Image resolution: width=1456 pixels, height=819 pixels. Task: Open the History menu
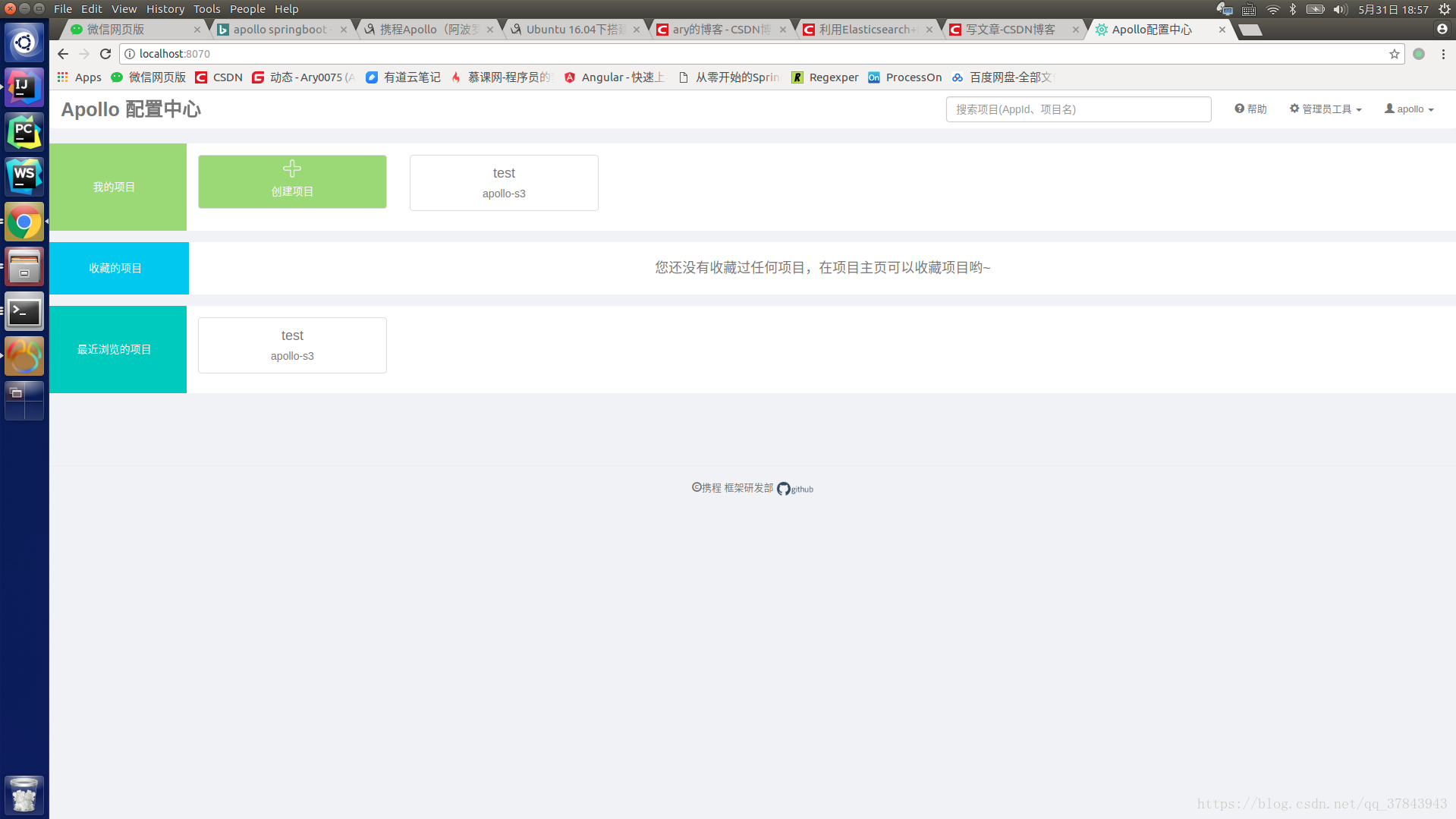(x=165, y=9)
